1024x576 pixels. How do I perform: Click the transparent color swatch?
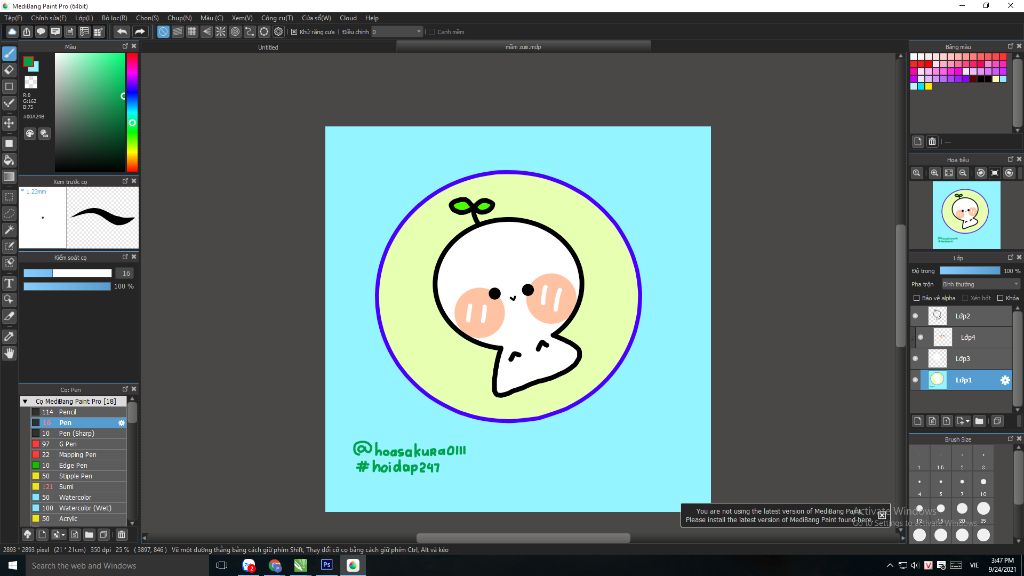(31, 82)
